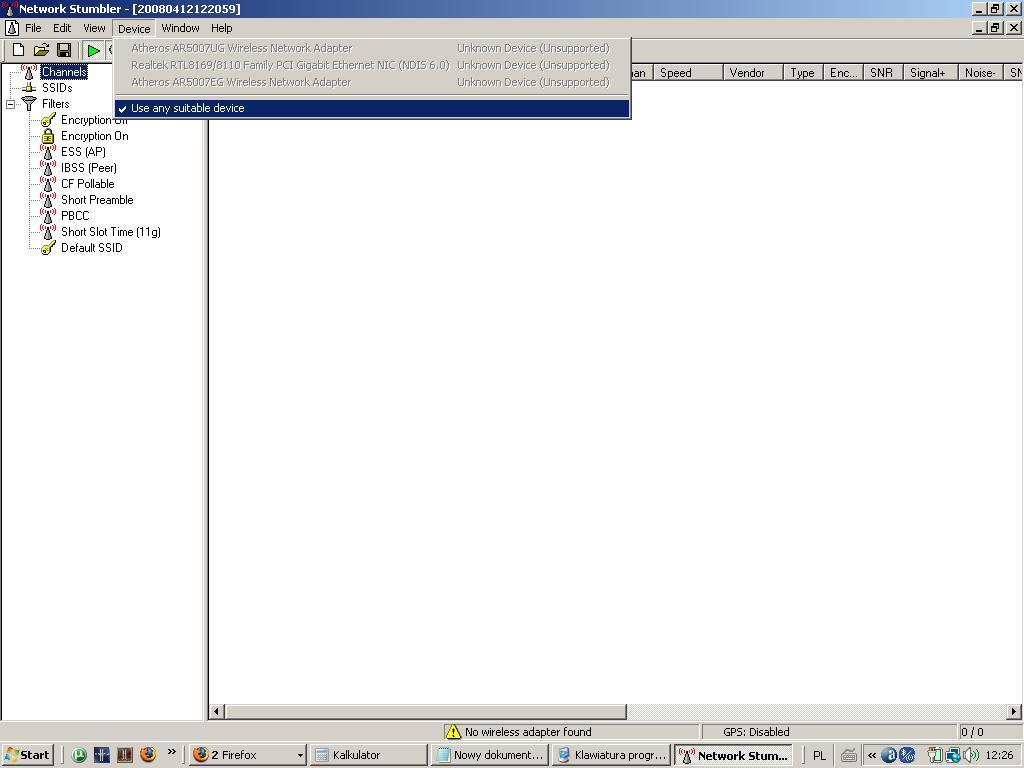Click the "0 / 0" counter in the status bar
Image resolution: width=1024 pixels, height=768 pixels.
coord(972,732)
